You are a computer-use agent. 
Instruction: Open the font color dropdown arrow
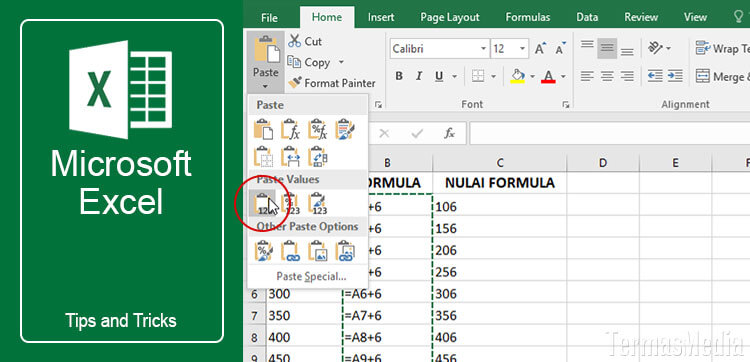(563, 77)
